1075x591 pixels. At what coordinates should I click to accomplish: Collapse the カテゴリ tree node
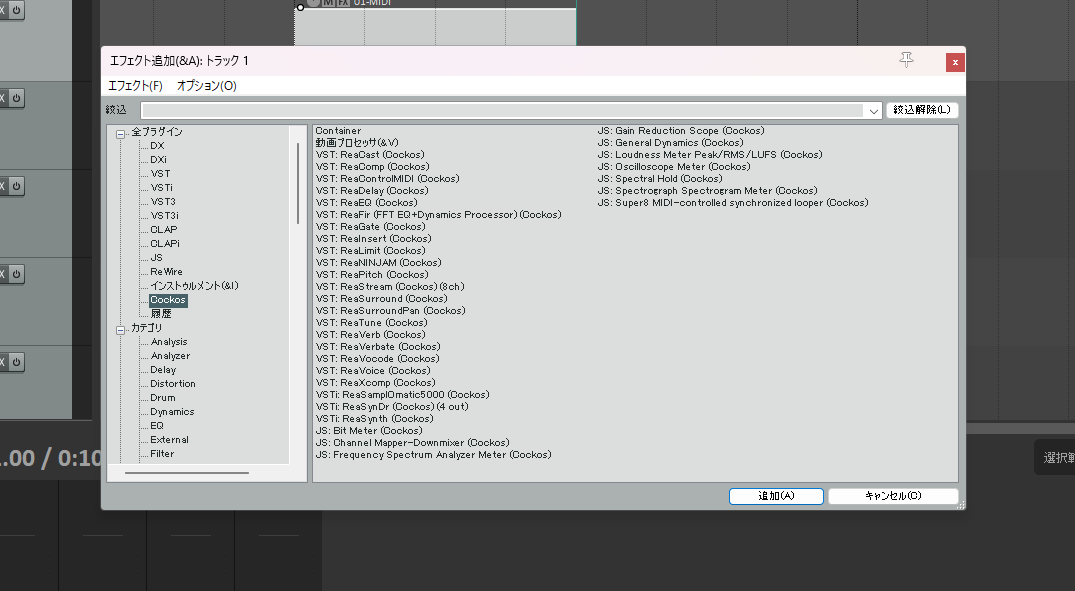coord(121,330)
